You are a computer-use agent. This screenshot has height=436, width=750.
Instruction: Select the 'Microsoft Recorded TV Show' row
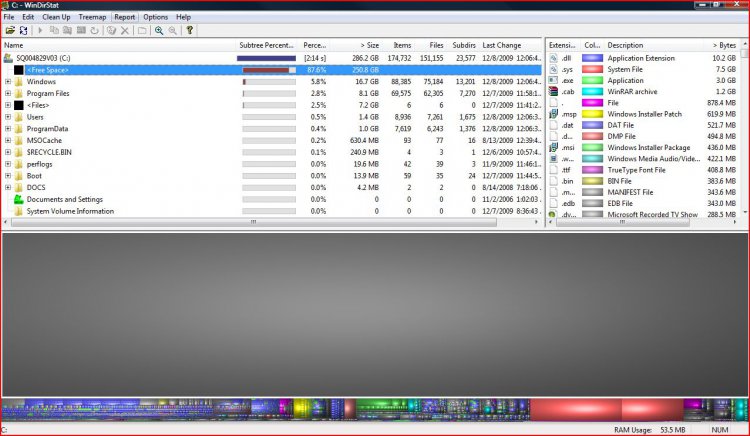pyautogui.click(x=643, y=214)
